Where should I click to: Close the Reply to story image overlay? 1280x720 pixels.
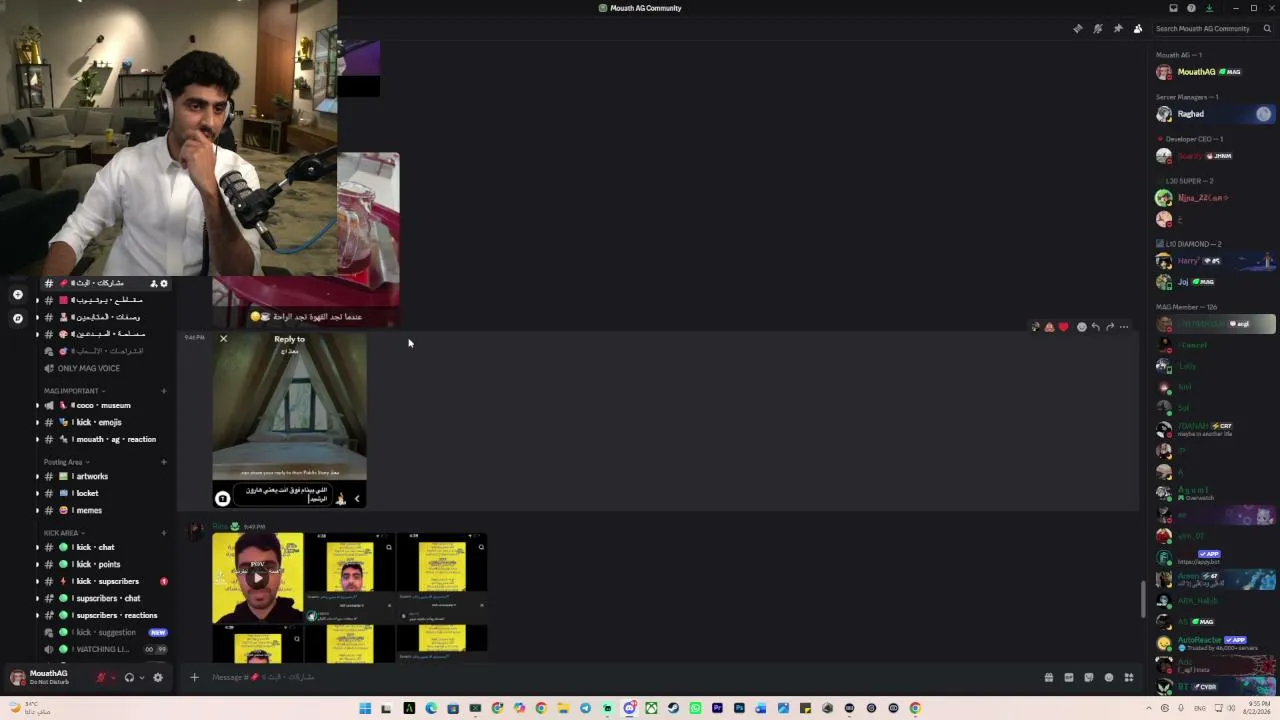point(223,339)
